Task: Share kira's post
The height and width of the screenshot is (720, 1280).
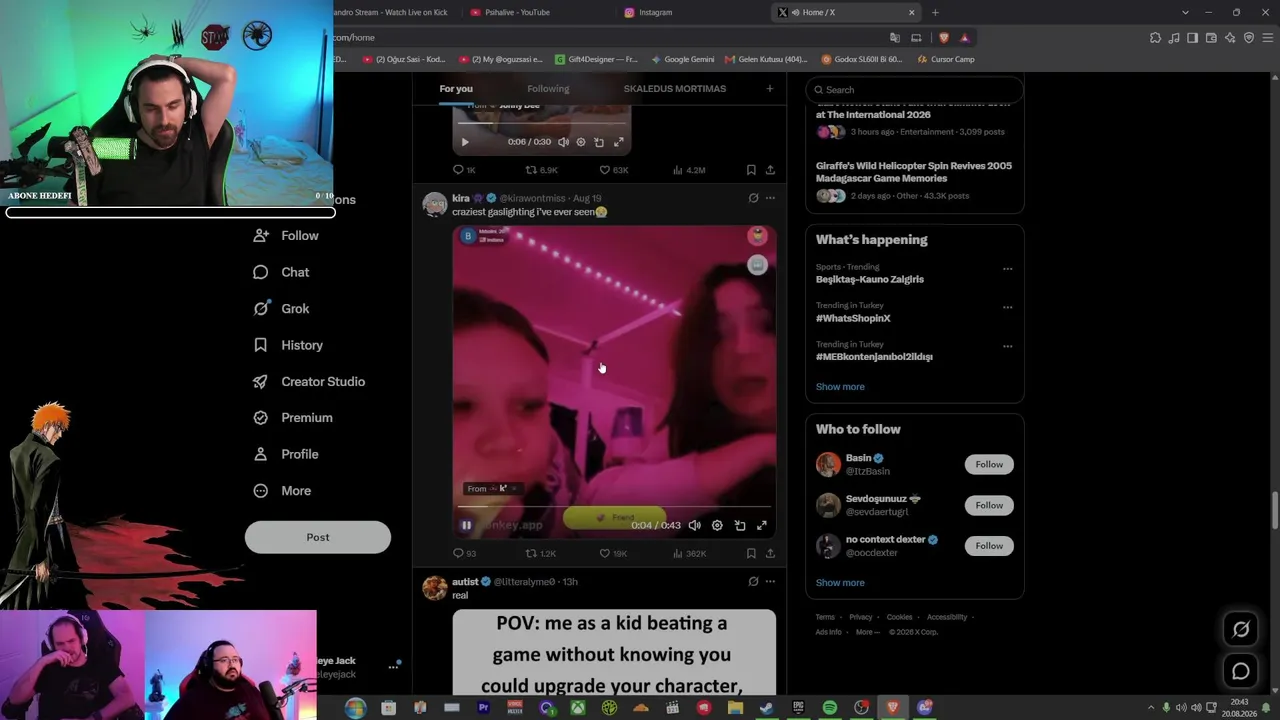Action: pos(770,553)
